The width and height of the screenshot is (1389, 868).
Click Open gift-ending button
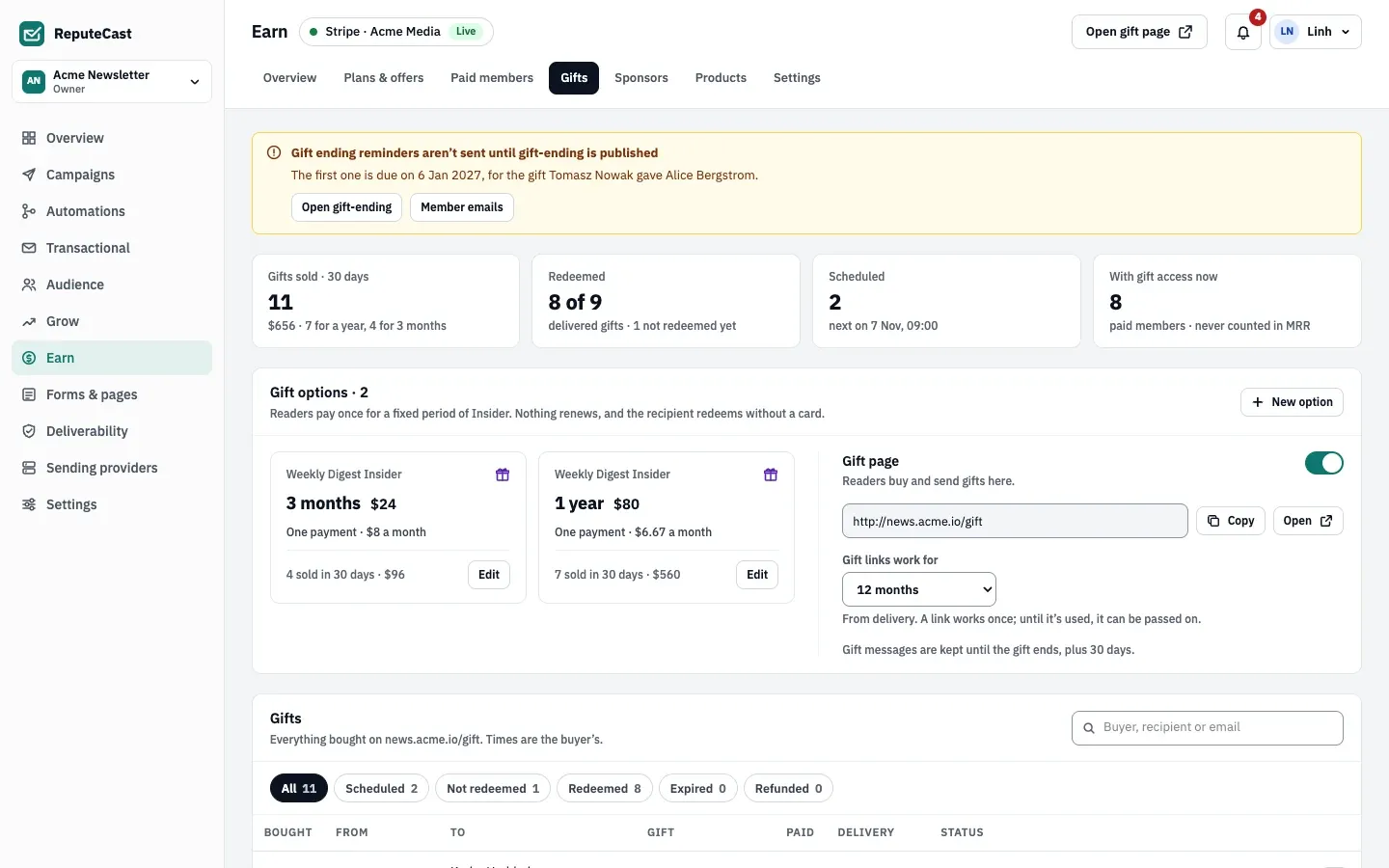point(346,207)
